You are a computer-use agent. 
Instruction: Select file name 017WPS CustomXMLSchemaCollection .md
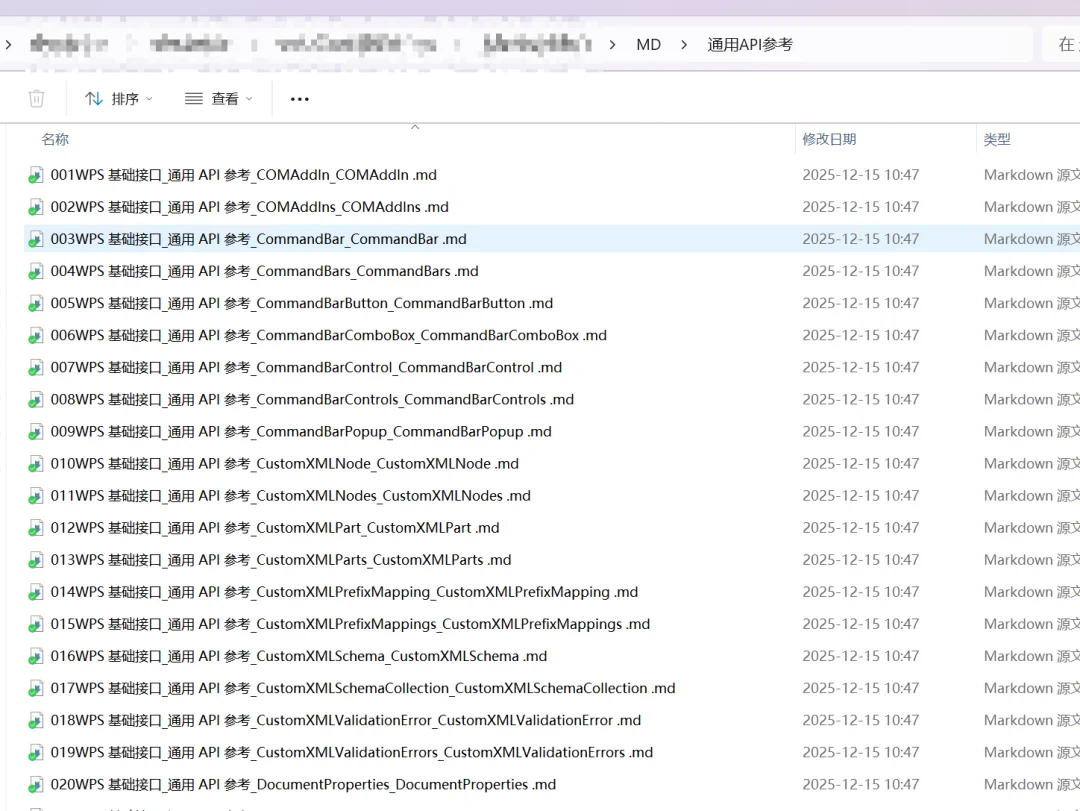[x=362, y=688]
